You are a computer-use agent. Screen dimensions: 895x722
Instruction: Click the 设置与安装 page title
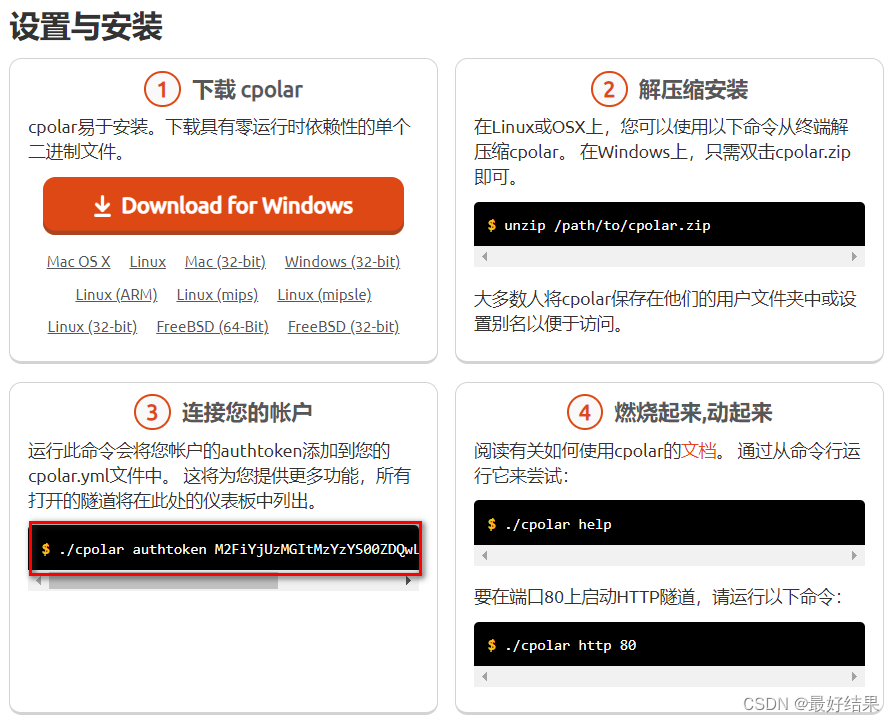pos(86,26)
